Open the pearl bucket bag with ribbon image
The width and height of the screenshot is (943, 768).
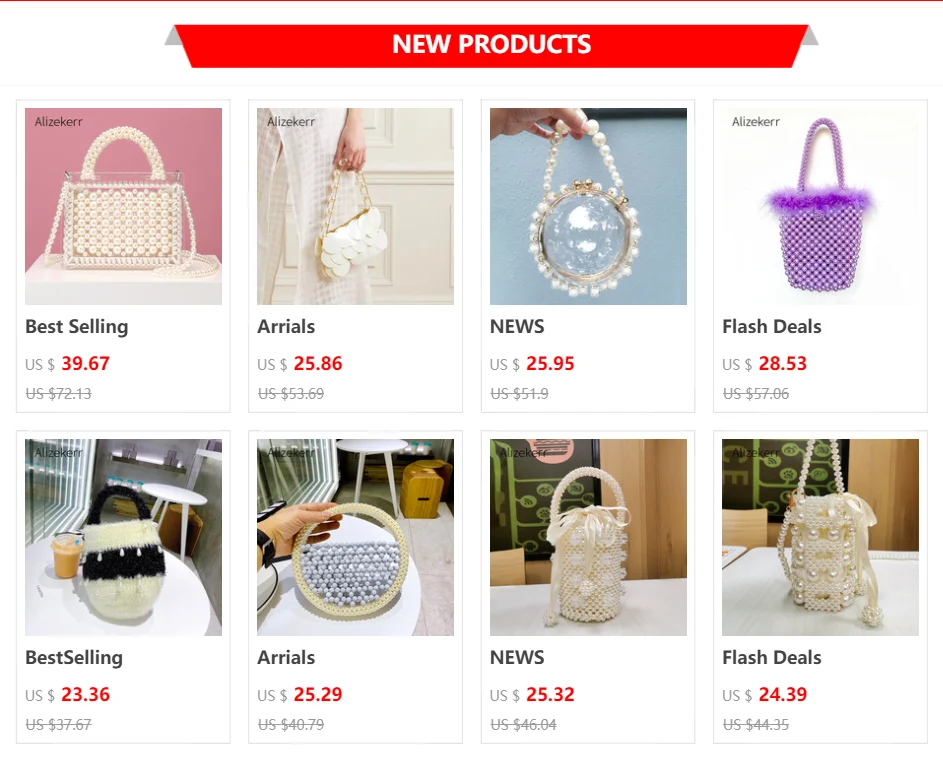coord(588,537)
